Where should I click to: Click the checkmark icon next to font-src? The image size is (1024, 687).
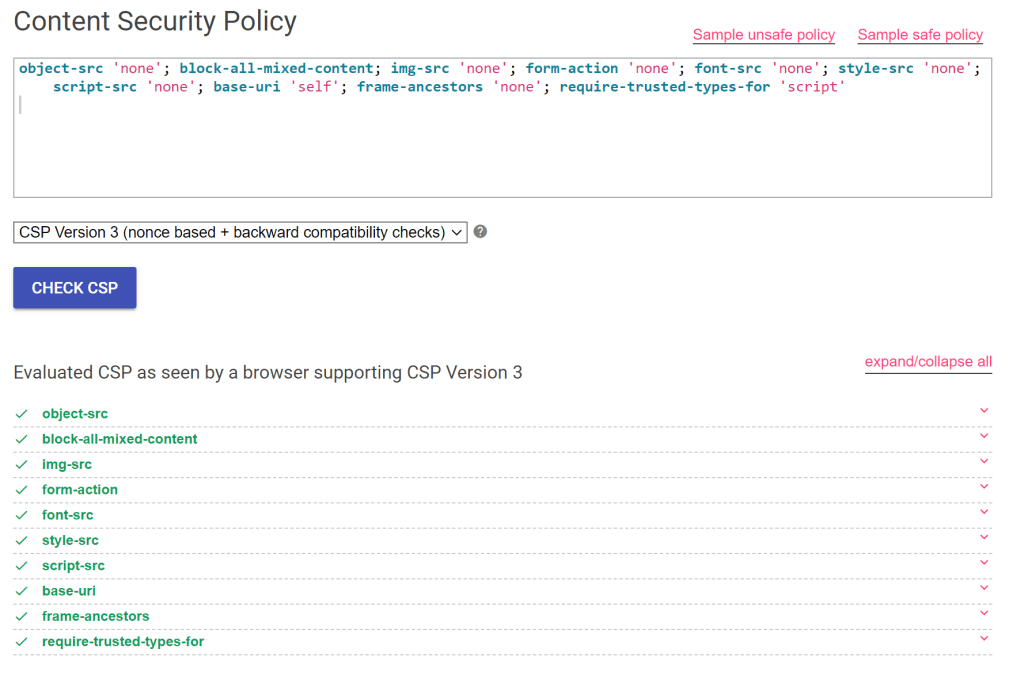point(21,515)
